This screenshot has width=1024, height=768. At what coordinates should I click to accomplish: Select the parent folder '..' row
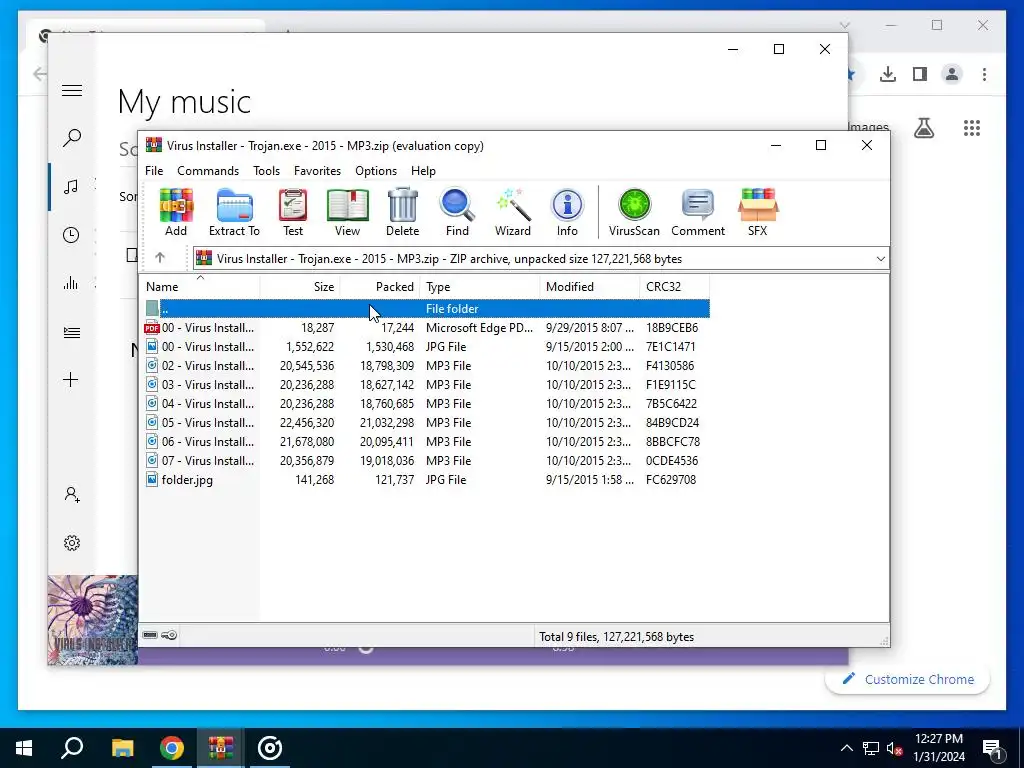pos(425,308)
